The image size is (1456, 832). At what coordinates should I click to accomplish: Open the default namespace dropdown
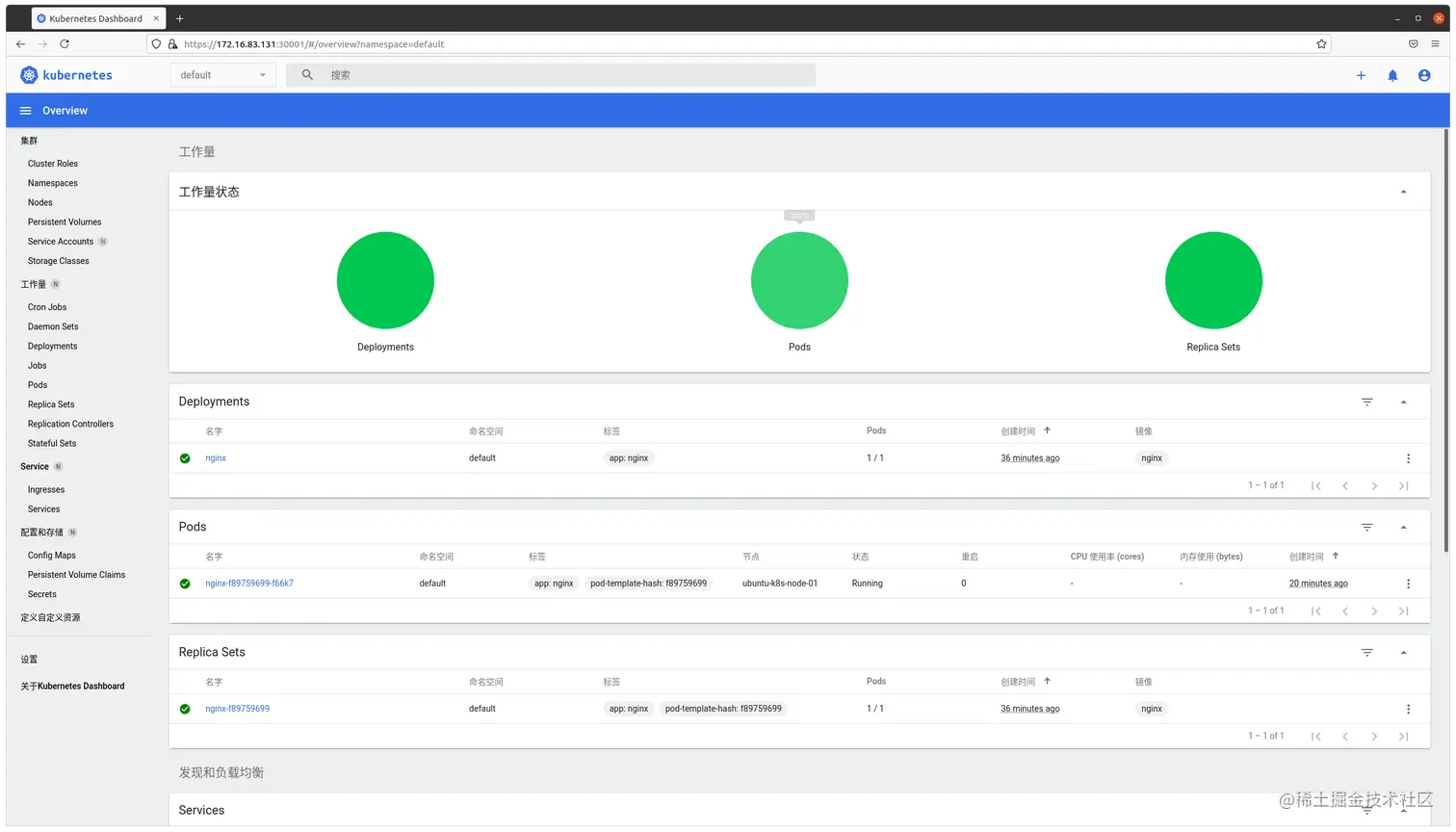pyautogui.click(x=222, y=75)
